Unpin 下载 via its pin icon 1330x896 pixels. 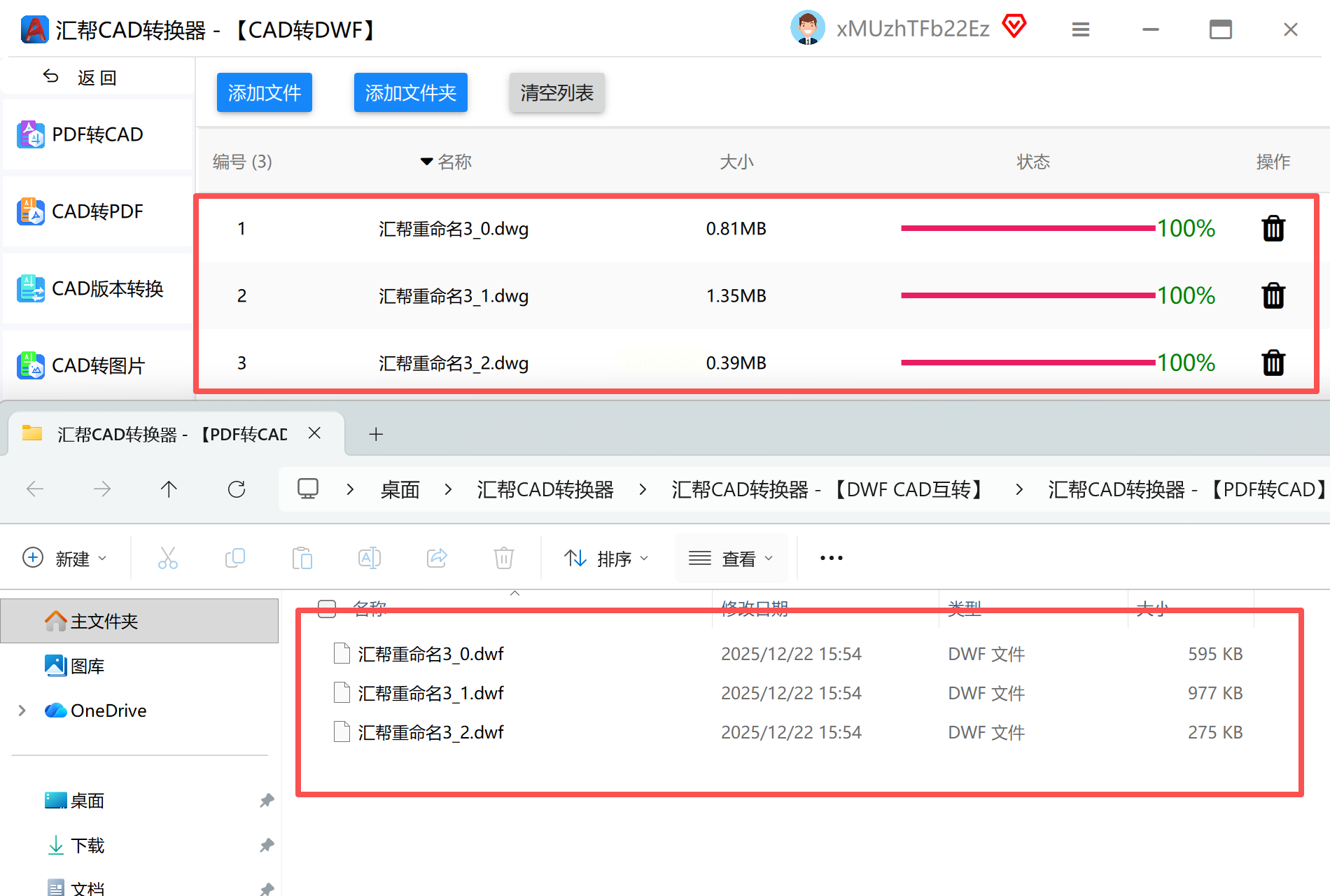click(x=267, y=845)
